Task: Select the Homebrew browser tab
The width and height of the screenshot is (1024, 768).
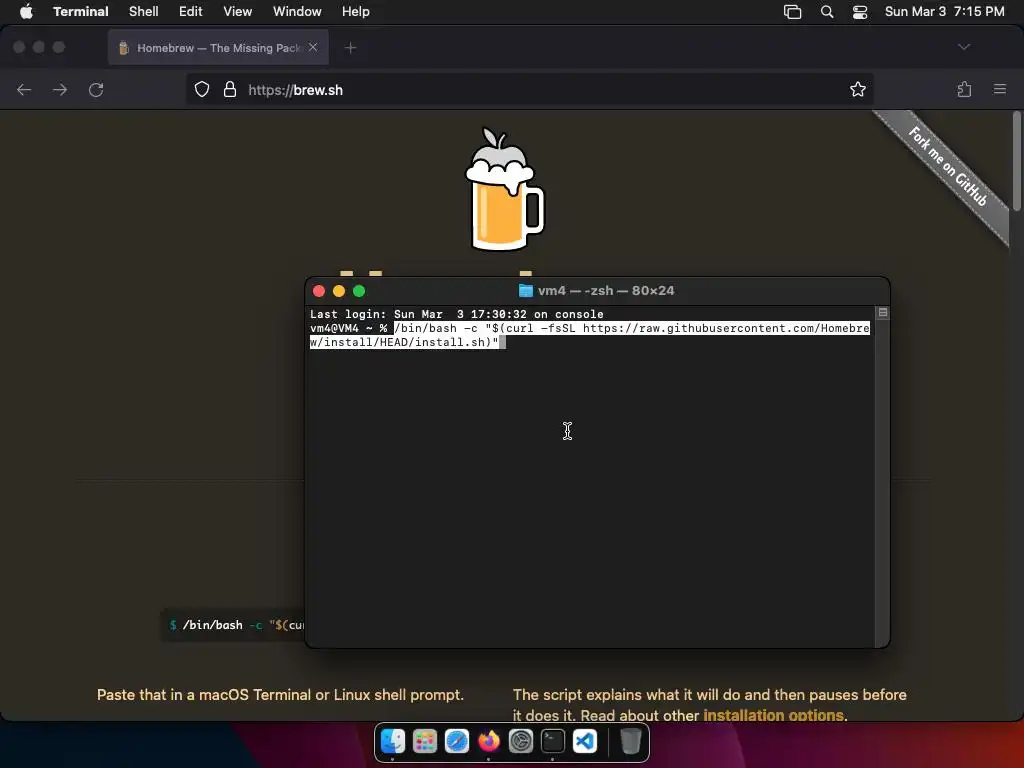Action: (x=218, y=48)
